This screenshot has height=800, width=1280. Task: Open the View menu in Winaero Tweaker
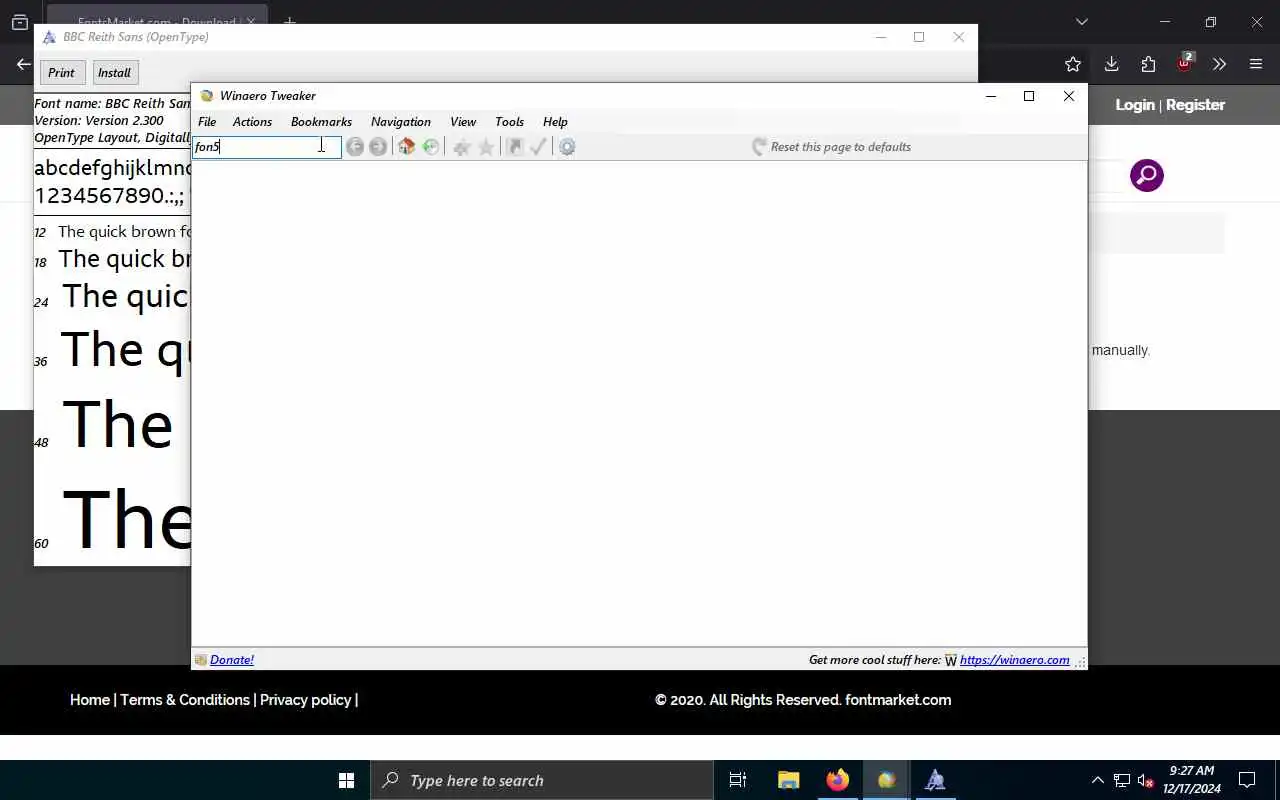(x=463, y=122)
